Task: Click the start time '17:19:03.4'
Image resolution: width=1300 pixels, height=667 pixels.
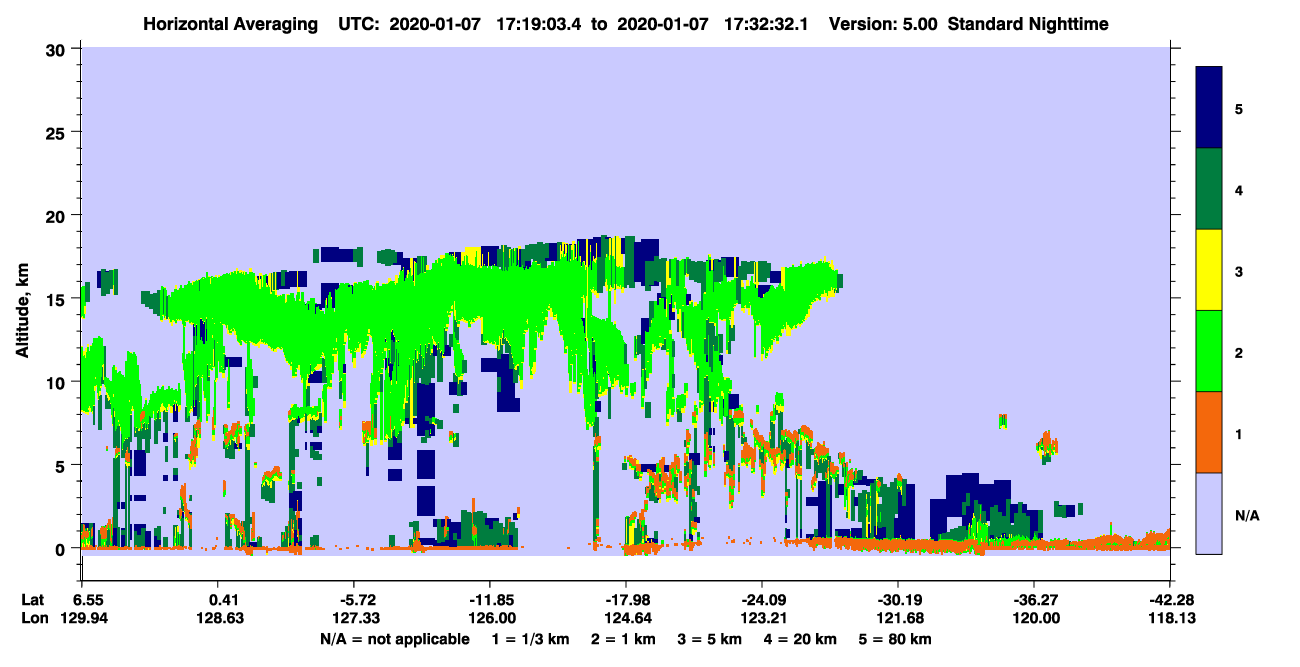Action: 539,24
